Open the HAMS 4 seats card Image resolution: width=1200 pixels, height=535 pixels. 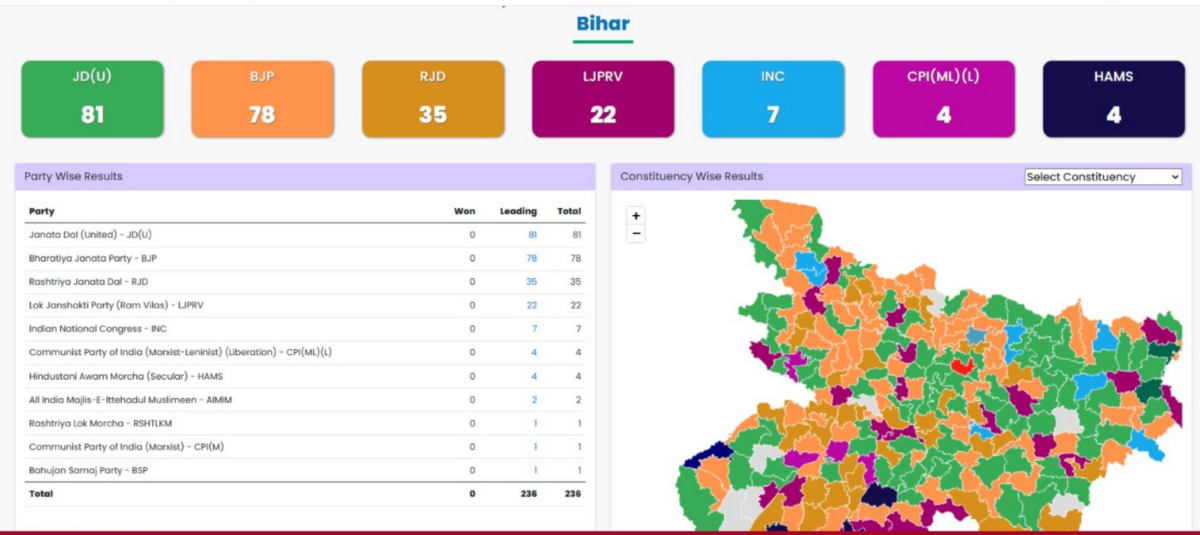click(1114, 99)
